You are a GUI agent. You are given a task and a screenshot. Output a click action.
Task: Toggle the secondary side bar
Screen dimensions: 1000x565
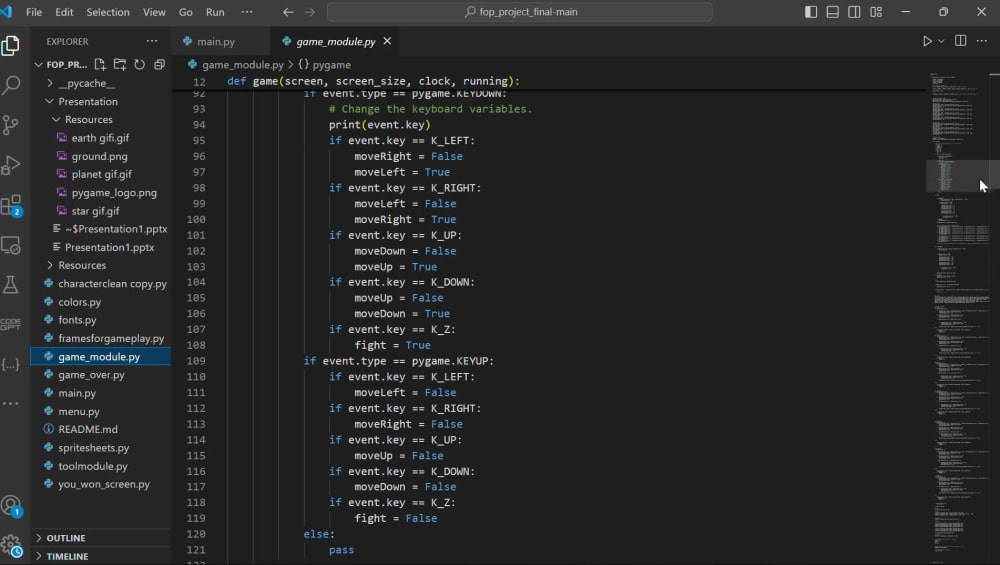[855, 12]
